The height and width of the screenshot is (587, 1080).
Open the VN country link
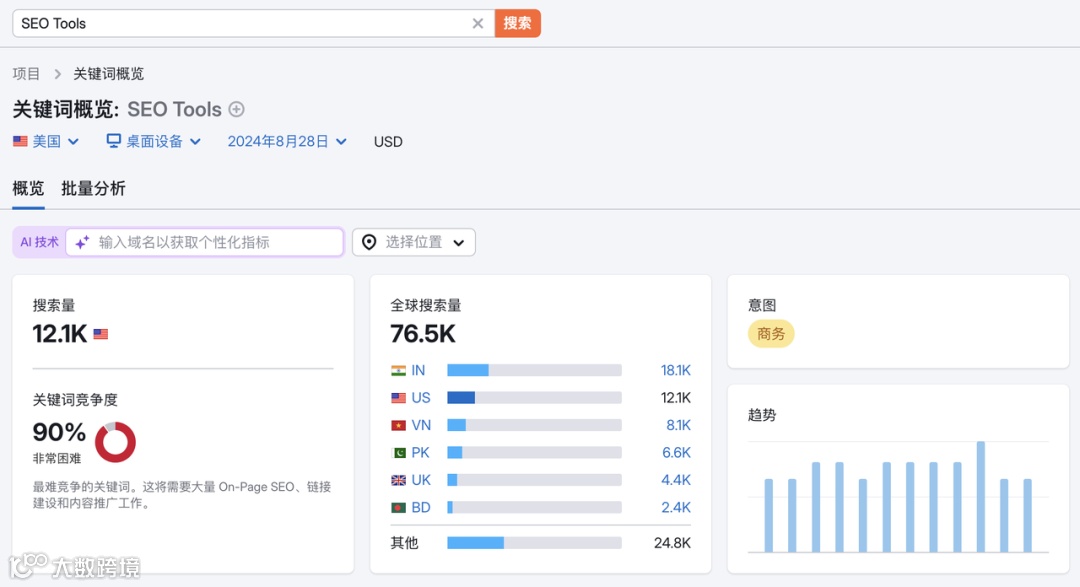pos(421,426)
